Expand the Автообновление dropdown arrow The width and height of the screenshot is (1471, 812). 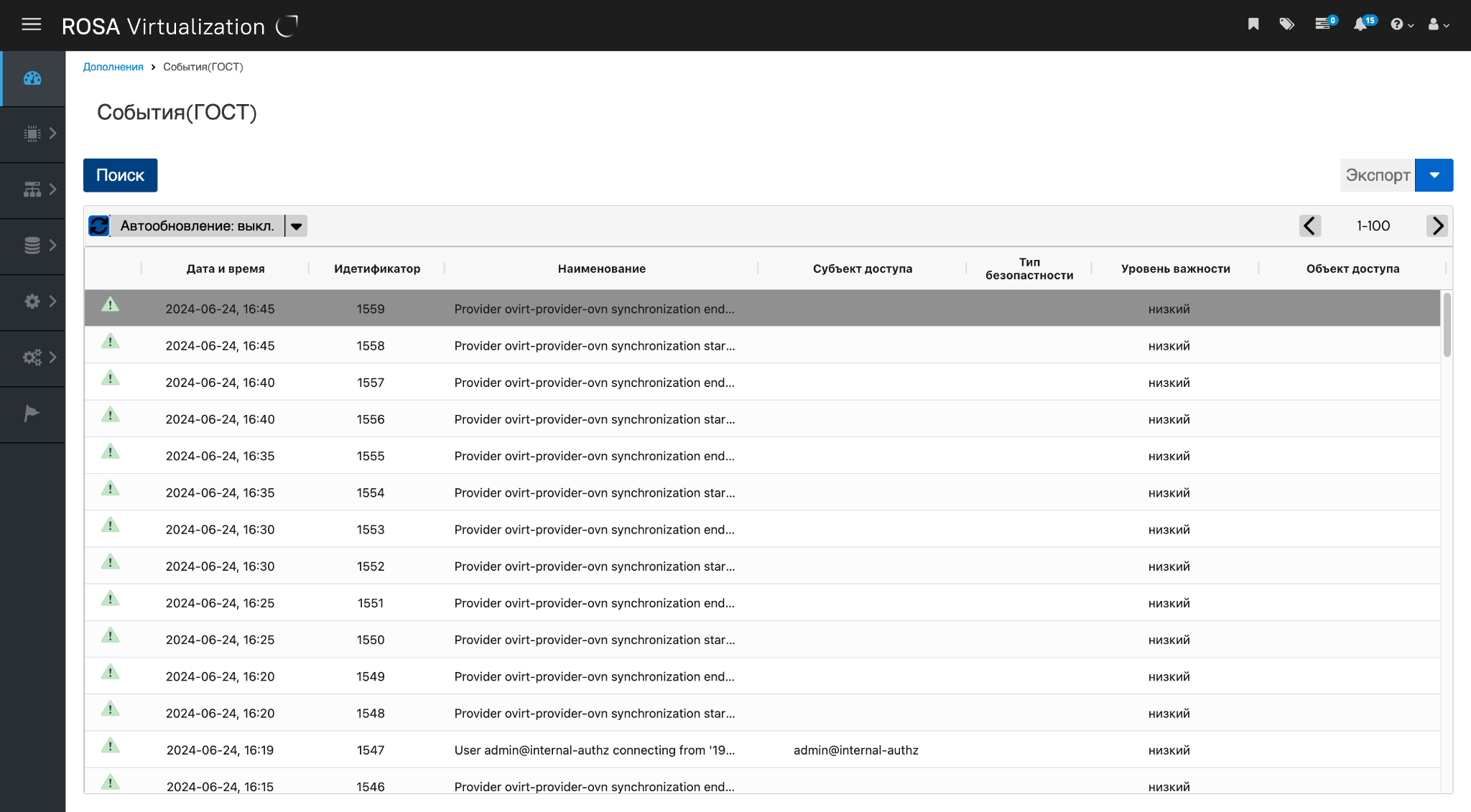[296, 226]
